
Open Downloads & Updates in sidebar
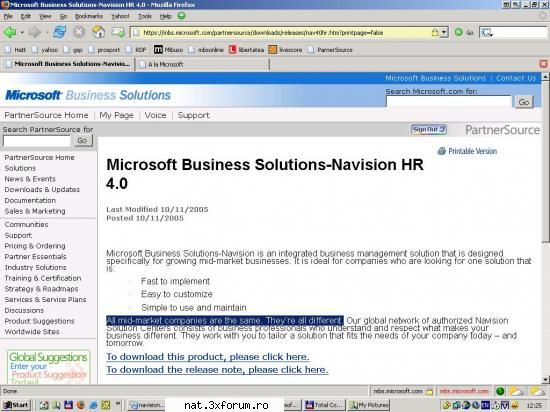[x=42, y=189]
